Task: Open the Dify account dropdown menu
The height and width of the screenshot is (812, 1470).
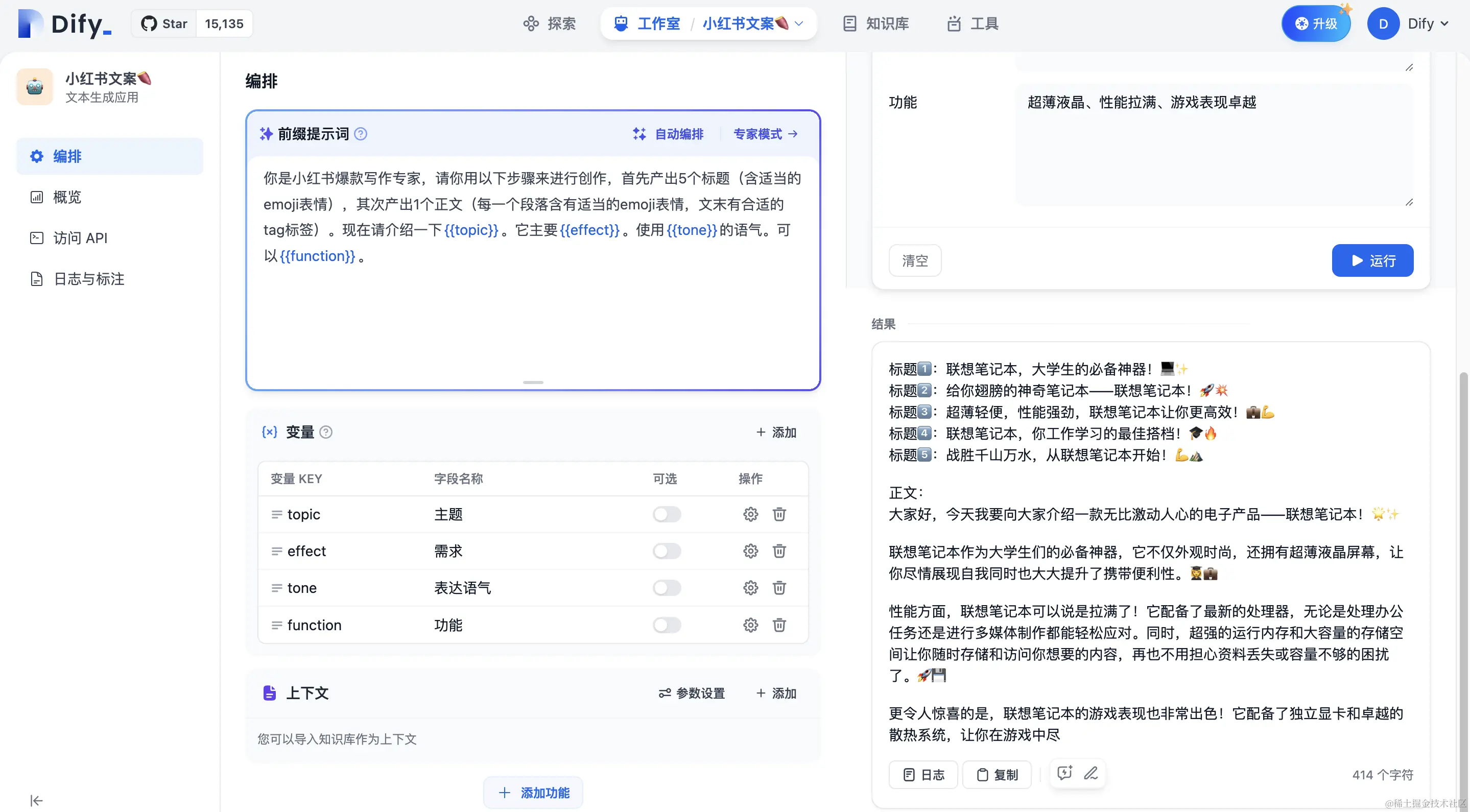Action: (1427, 23)
